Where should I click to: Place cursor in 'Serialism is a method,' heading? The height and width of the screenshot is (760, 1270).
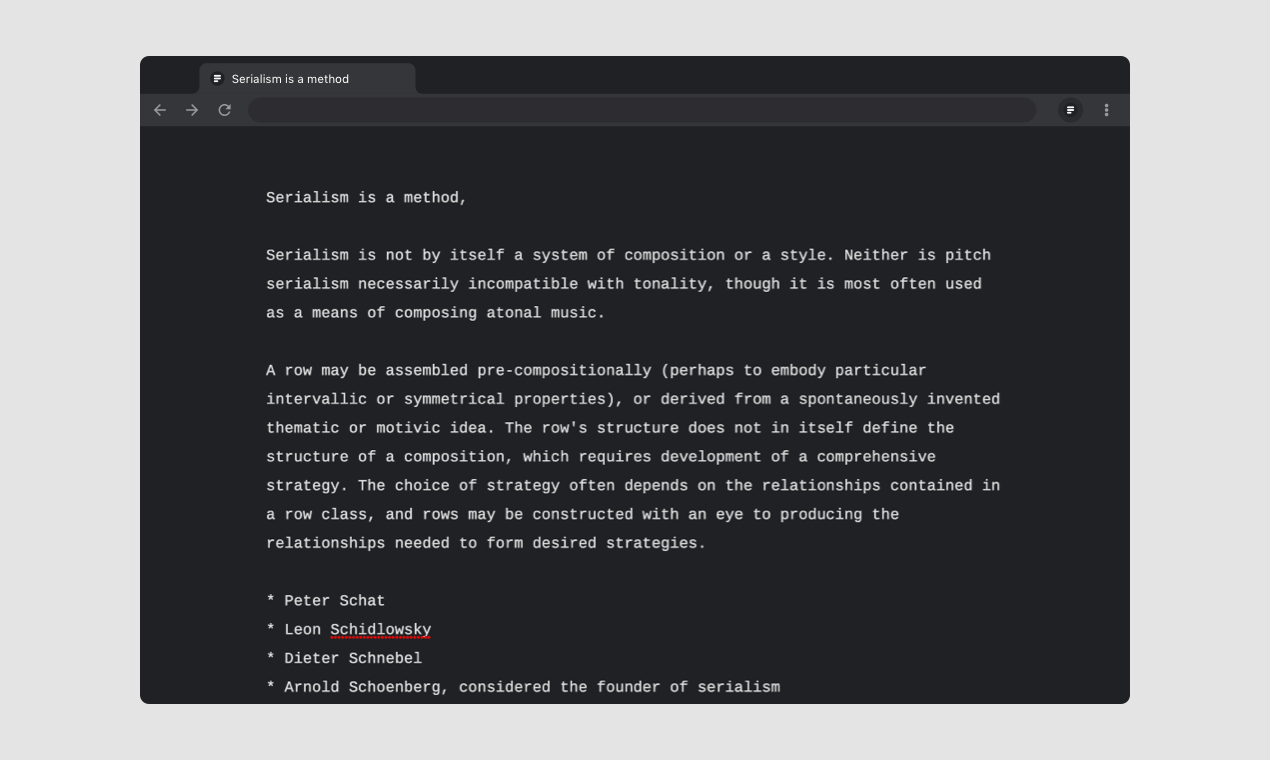(x=366, y=198)
